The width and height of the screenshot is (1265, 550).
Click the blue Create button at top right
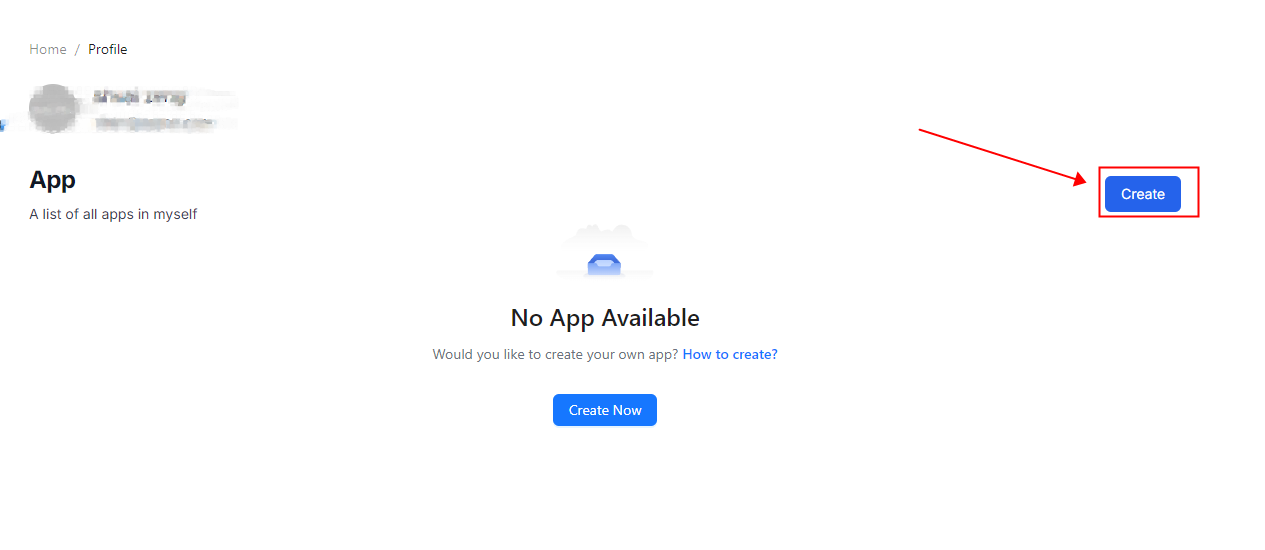1142,194
